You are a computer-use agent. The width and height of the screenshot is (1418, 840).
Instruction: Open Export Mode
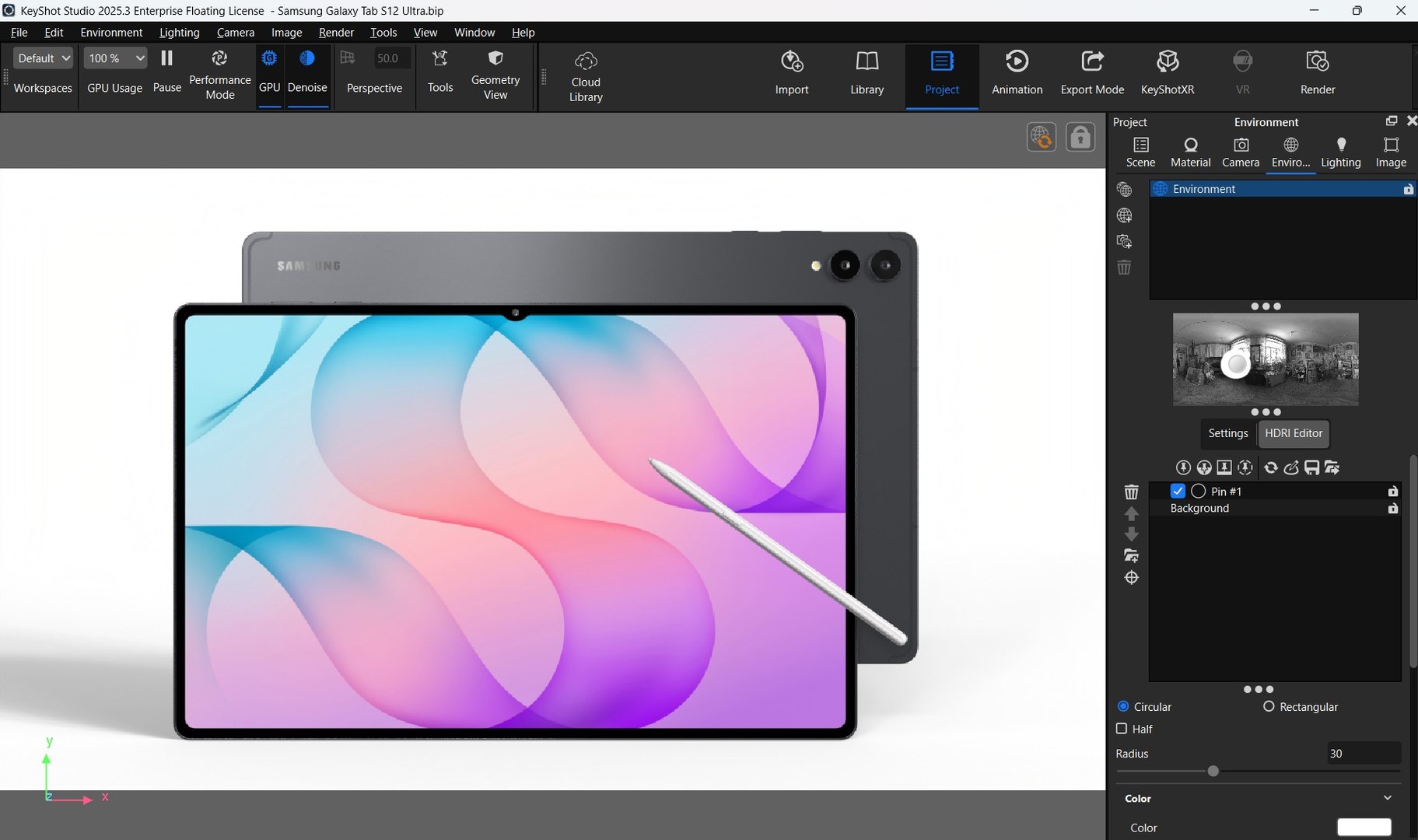(x=1091, y=72)
